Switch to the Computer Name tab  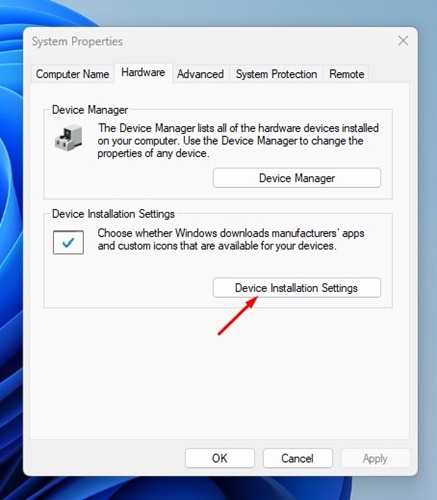73,74
